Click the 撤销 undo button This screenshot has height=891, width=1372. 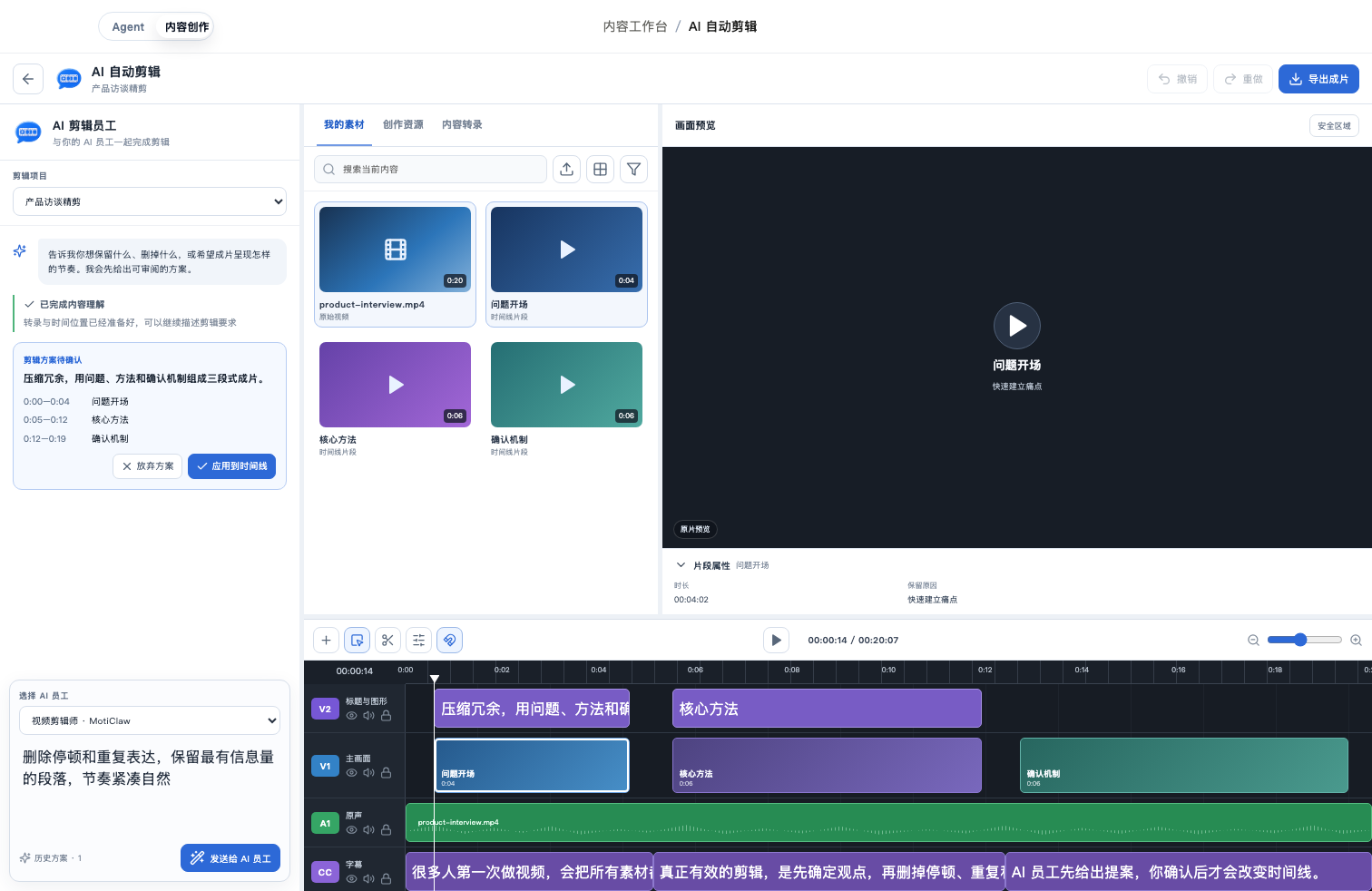1177,79
